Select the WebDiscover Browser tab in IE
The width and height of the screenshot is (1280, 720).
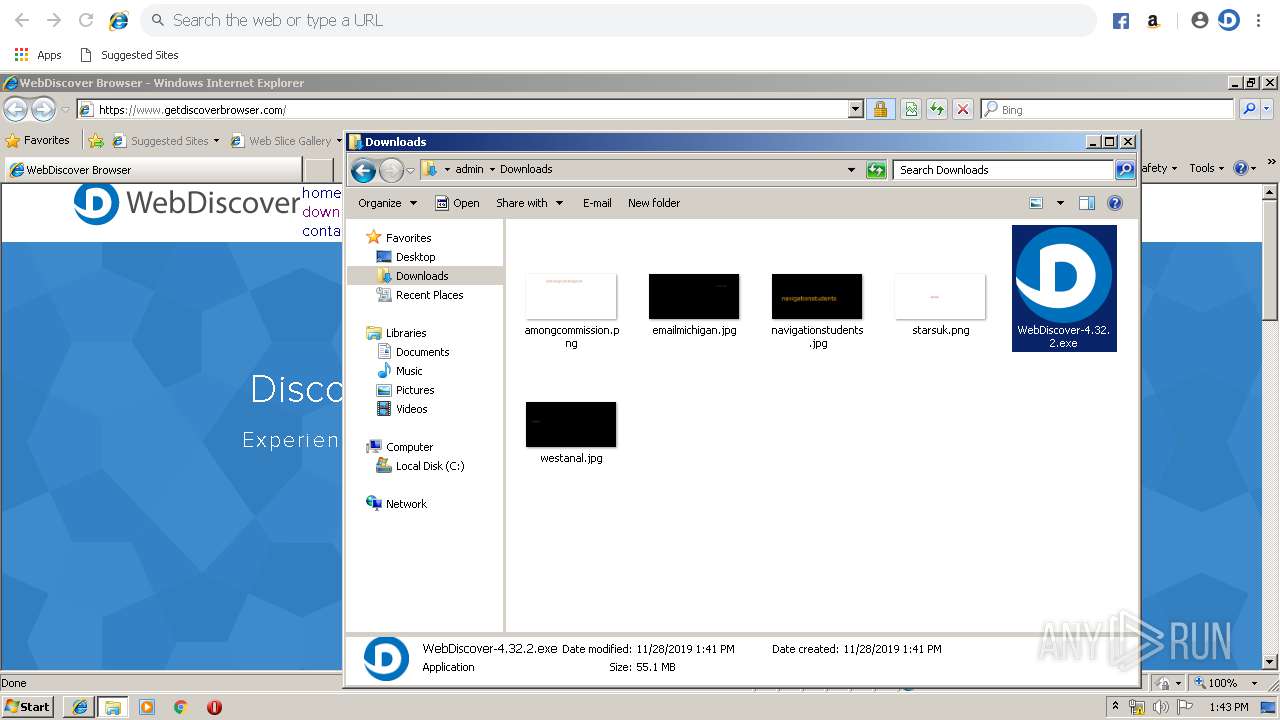(x=154, y=170)
